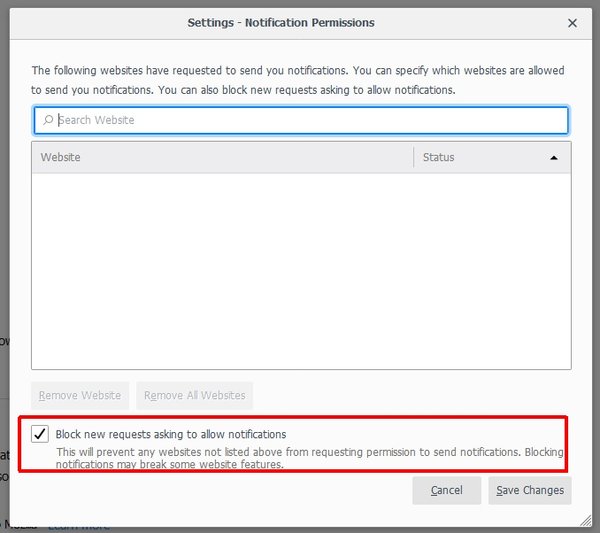The width and height of the screenshot is (600, 533).
Task: Click the Remove All Websites button
Action: [x=195, y=395]
